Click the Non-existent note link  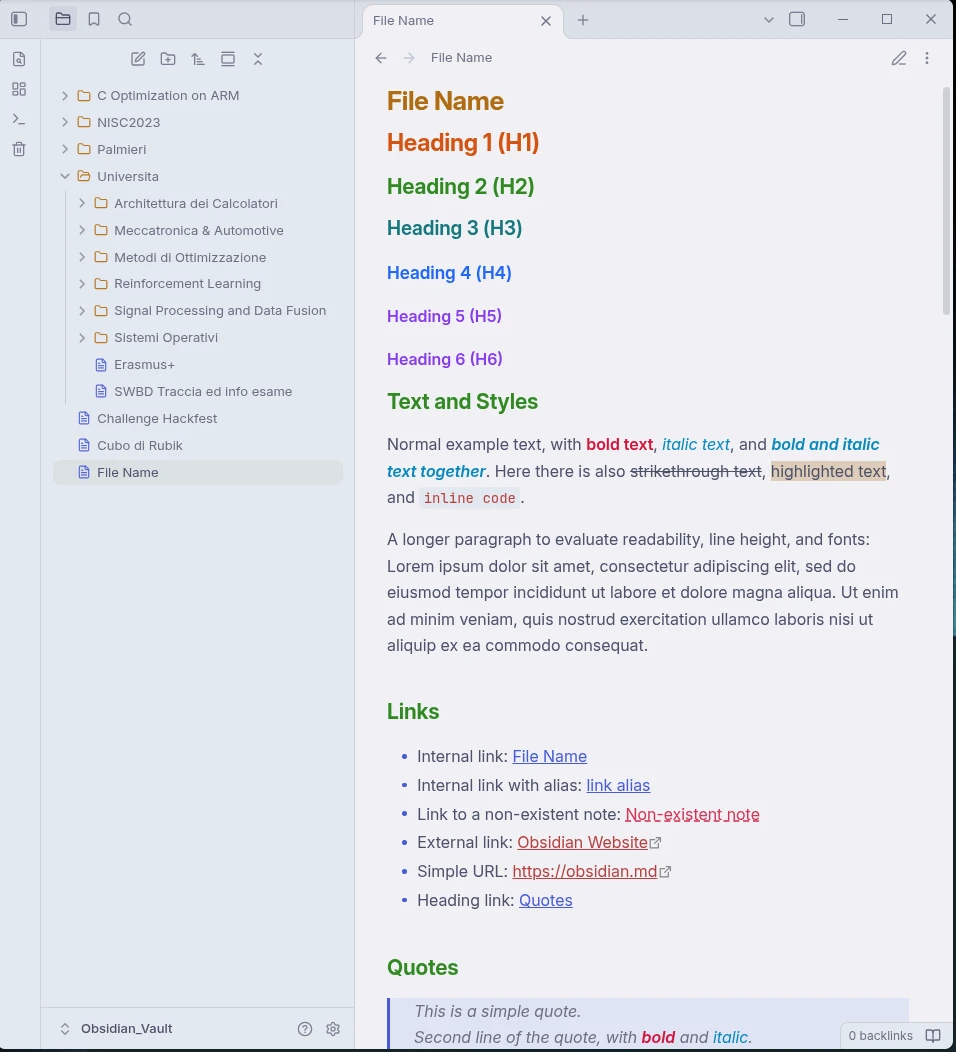(692, 814)
